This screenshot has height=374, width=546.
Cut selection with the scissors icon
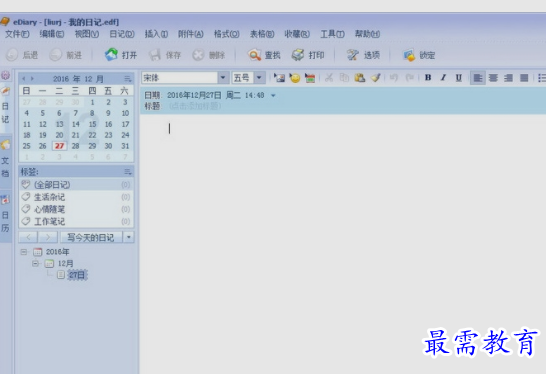(x=328, y=78)
